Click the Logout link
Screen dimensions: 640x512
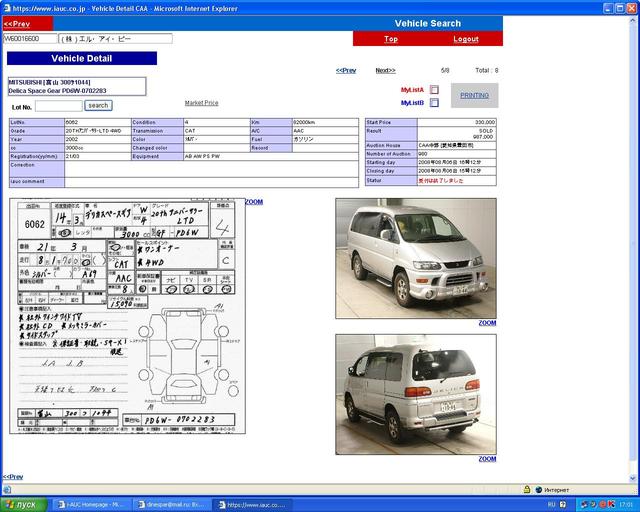pos(466,39)
